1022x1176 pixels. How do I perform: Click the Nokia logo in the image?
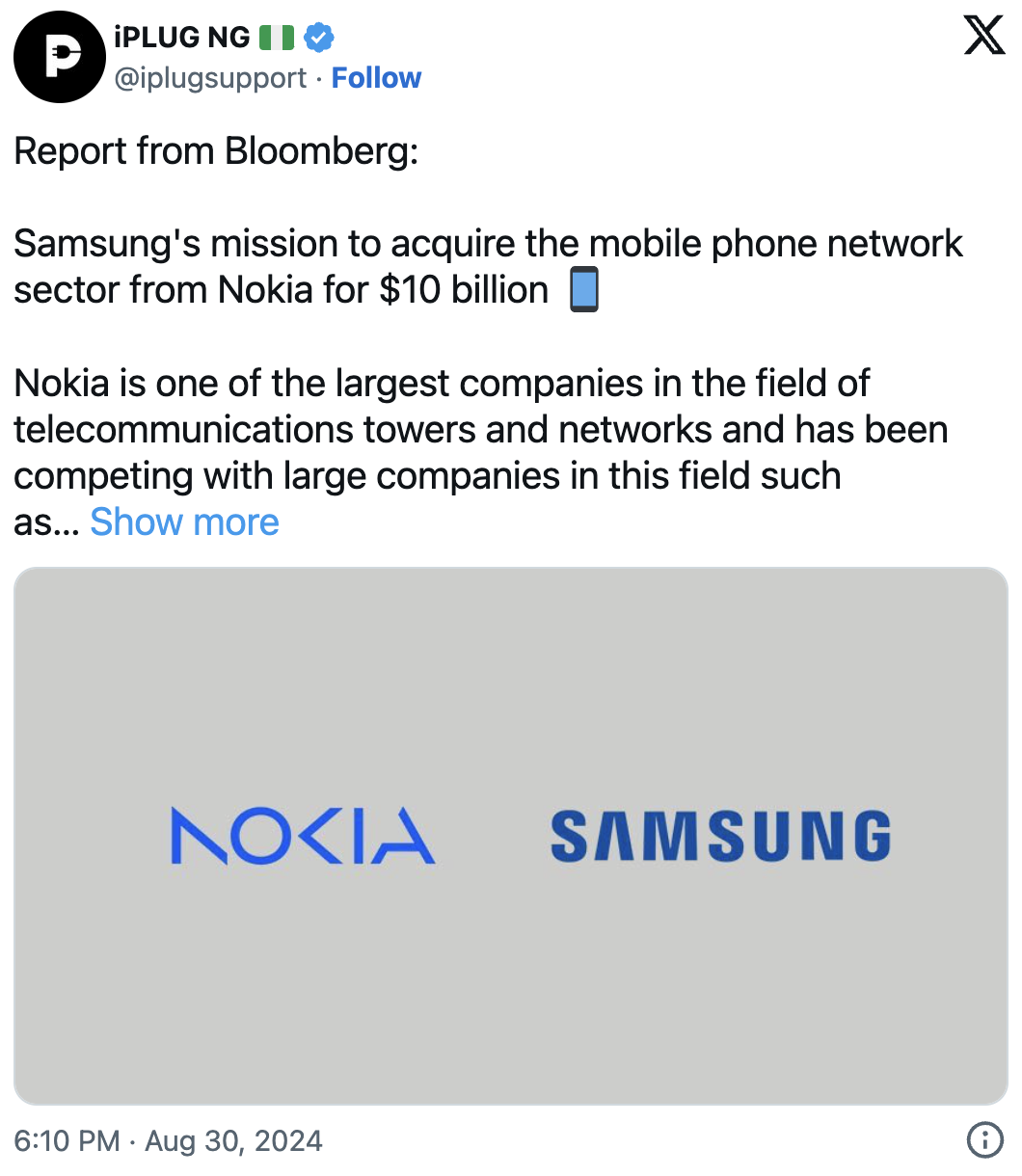click(x=303, y=836)
